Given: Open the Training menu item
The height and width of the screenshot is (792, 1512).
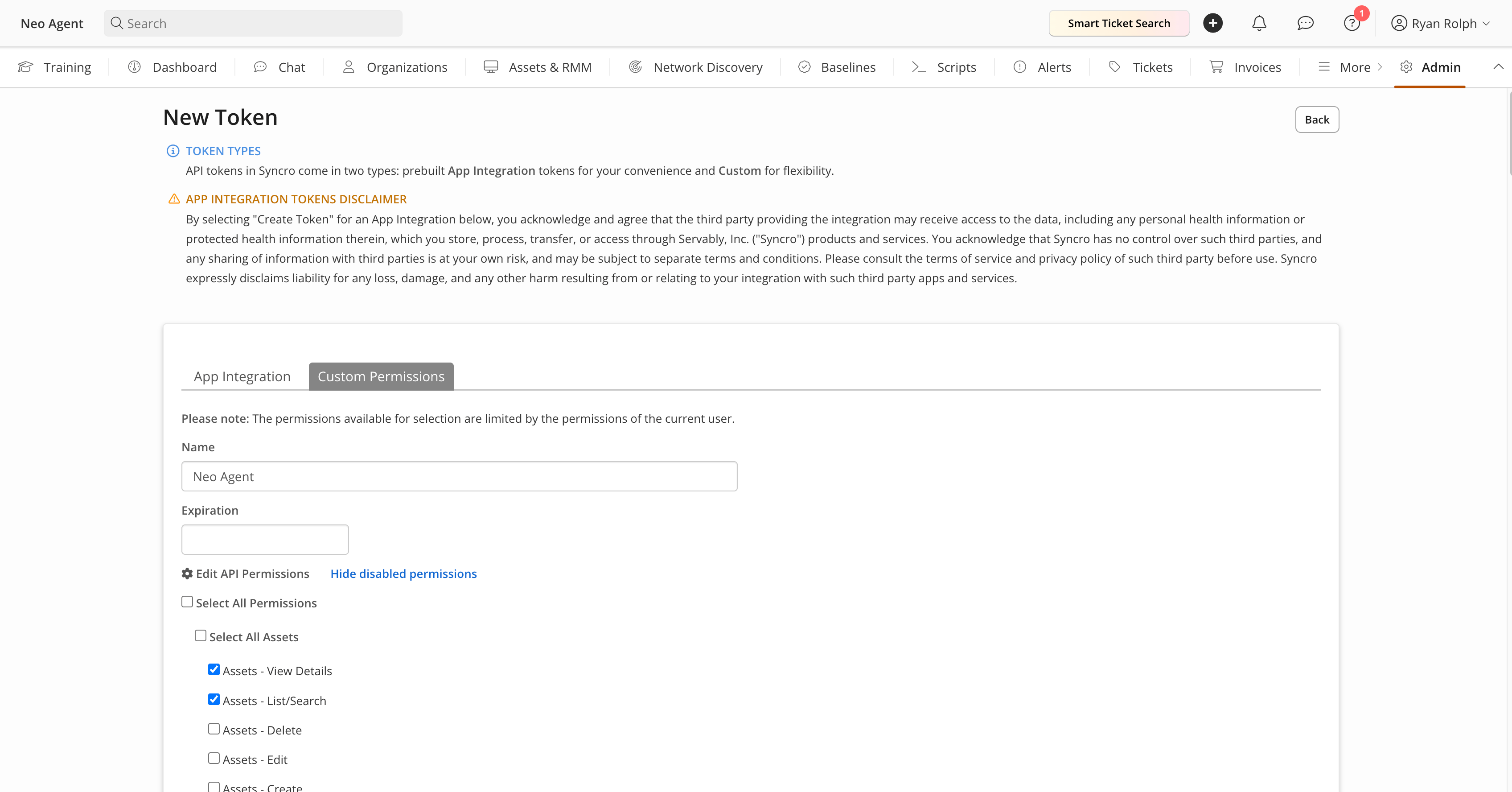Looking at the screenshot, I should (54, 67).
